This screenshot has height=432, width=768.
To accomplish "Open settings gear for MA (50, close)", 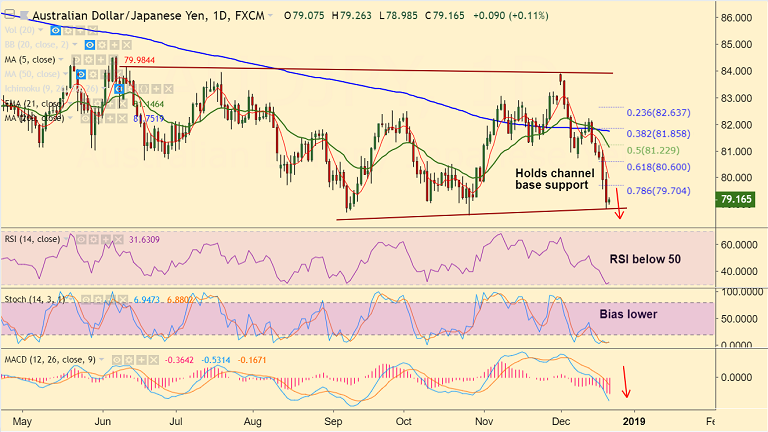I will 93,74.
